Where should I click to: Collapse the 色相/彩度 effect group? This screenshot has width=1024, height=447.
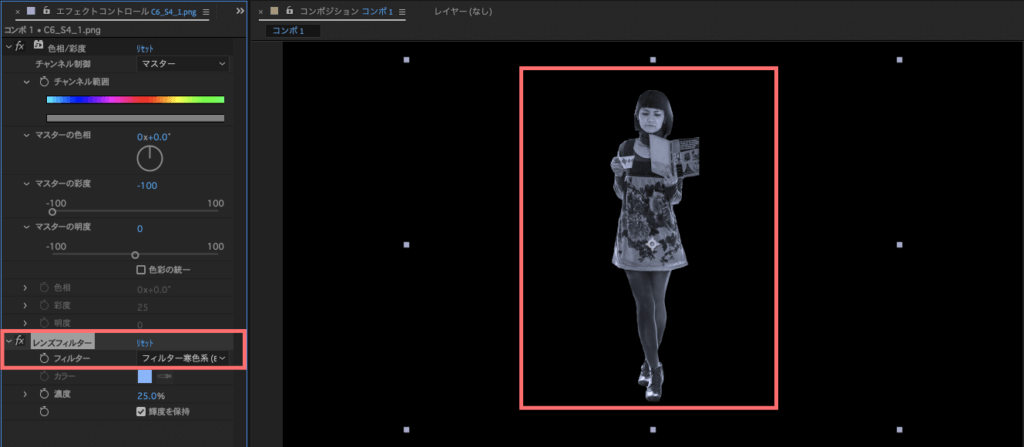click(8, 46)
